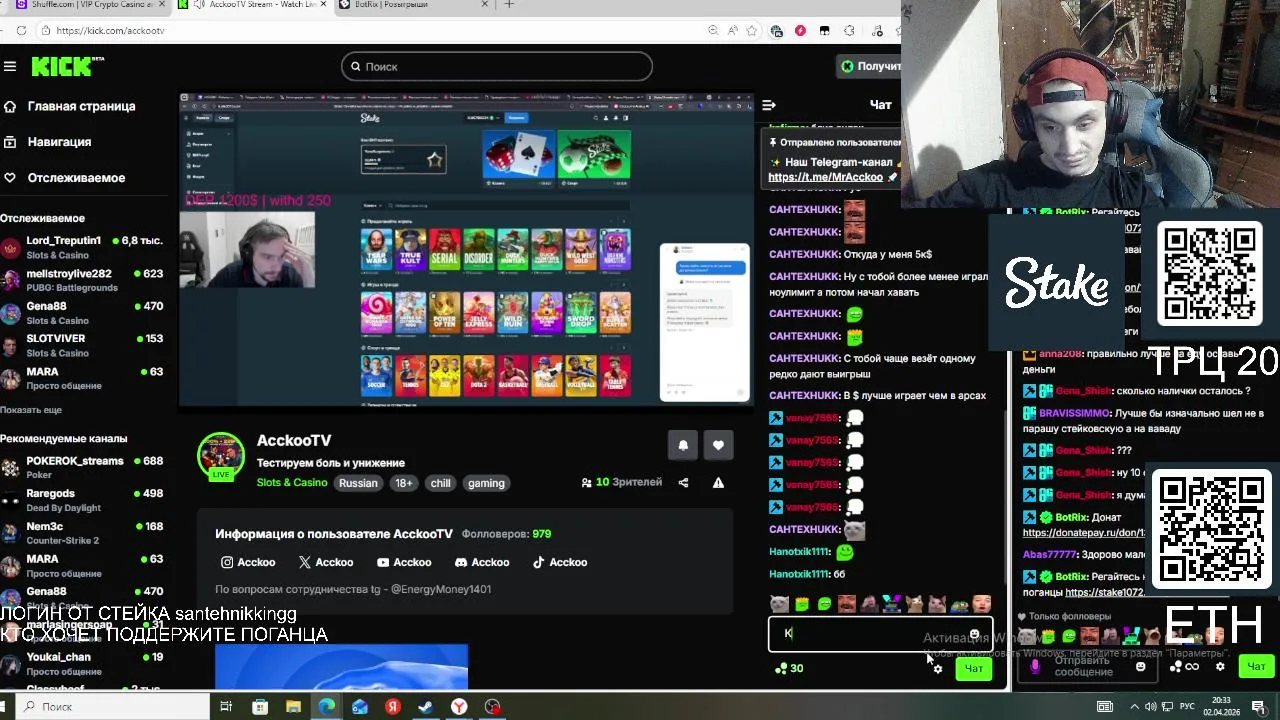The width and height of the screenshot is (1280, 720).
Task: Open Отслеживаемое in the sidebar
Action: (x=65, y=178)
